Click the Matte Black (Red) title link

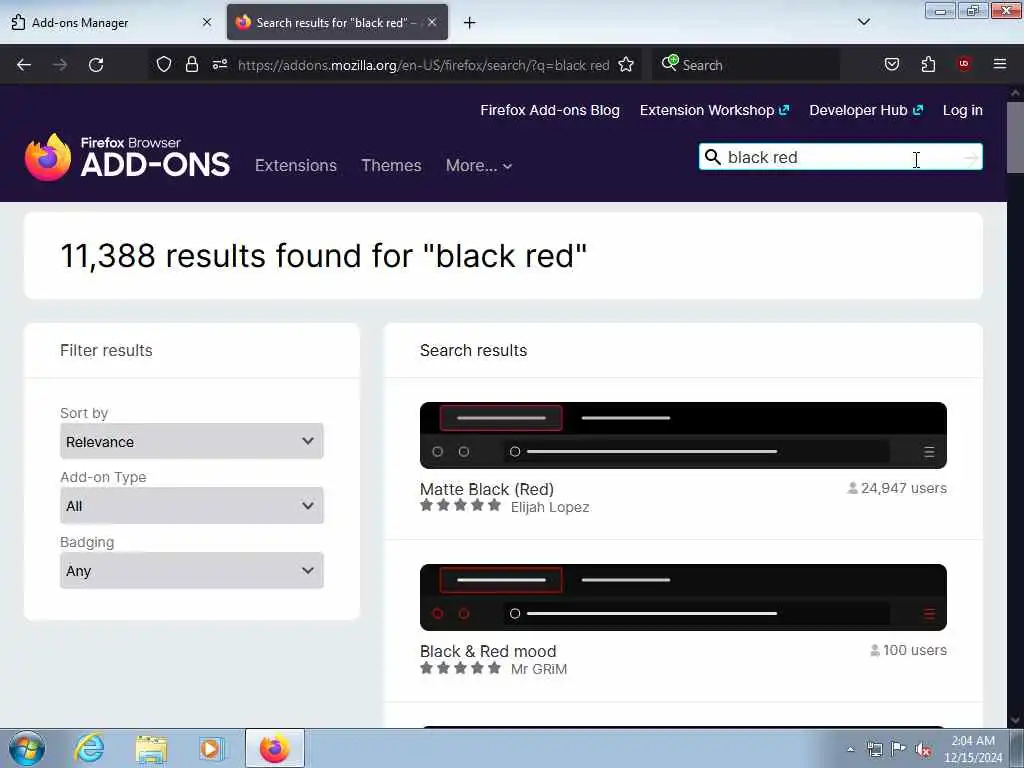[487, 489]
